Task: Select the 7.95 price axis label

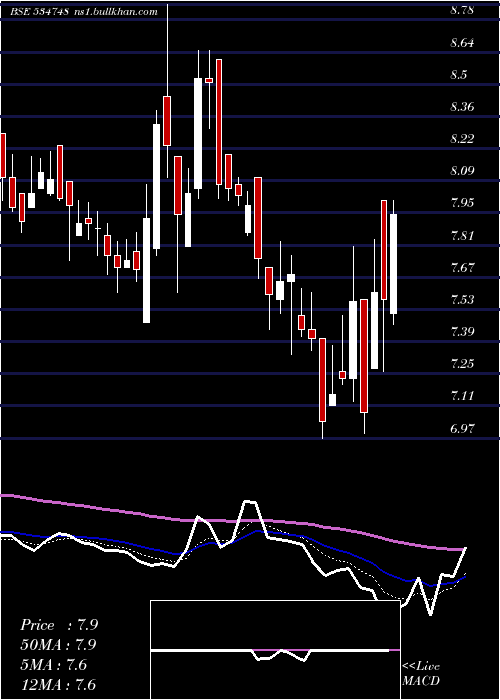Action: [x=462, y=203]
